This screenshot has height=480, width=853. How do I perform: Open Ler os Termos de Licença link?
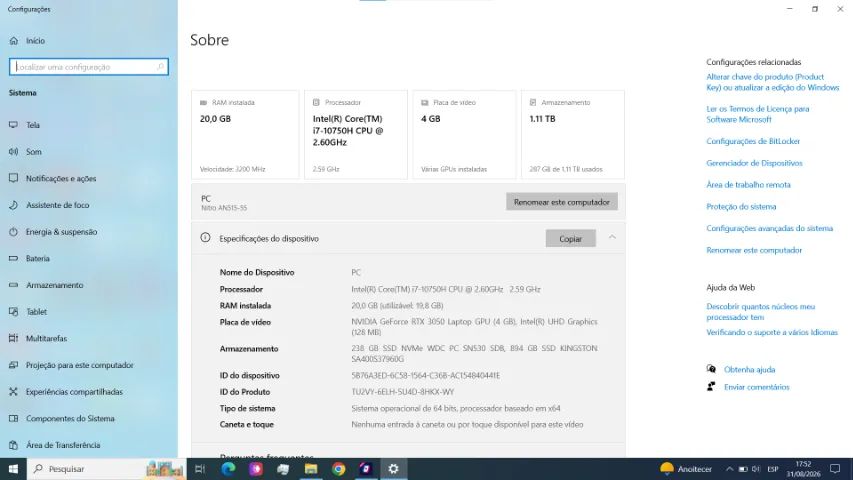pyautogui.click(x=757, y=114)
